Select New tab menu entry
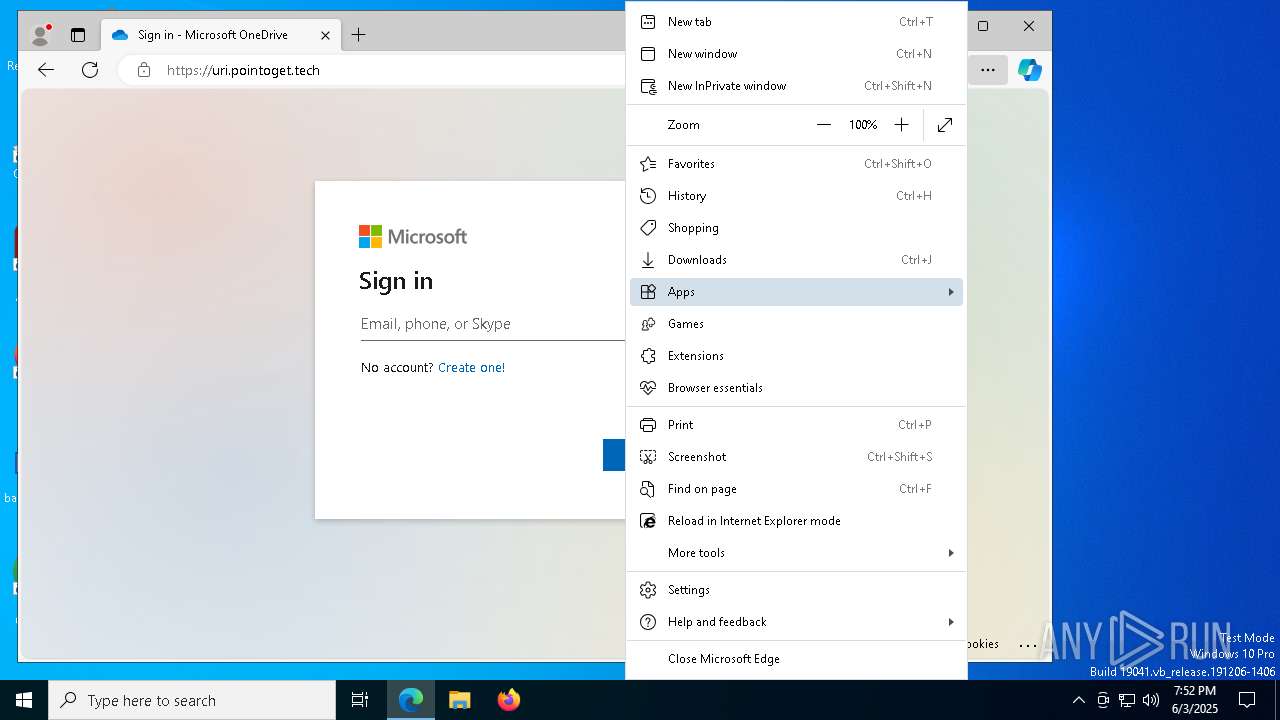This screenshot has height=720, width=1280. pyautogui.click(x=796, y=22)
